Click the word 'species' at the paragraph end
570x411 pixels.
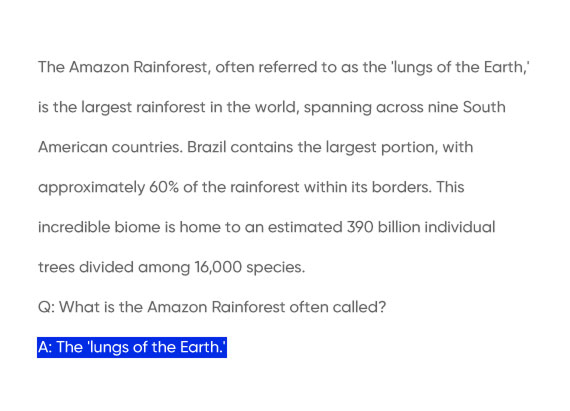(275, 268)
